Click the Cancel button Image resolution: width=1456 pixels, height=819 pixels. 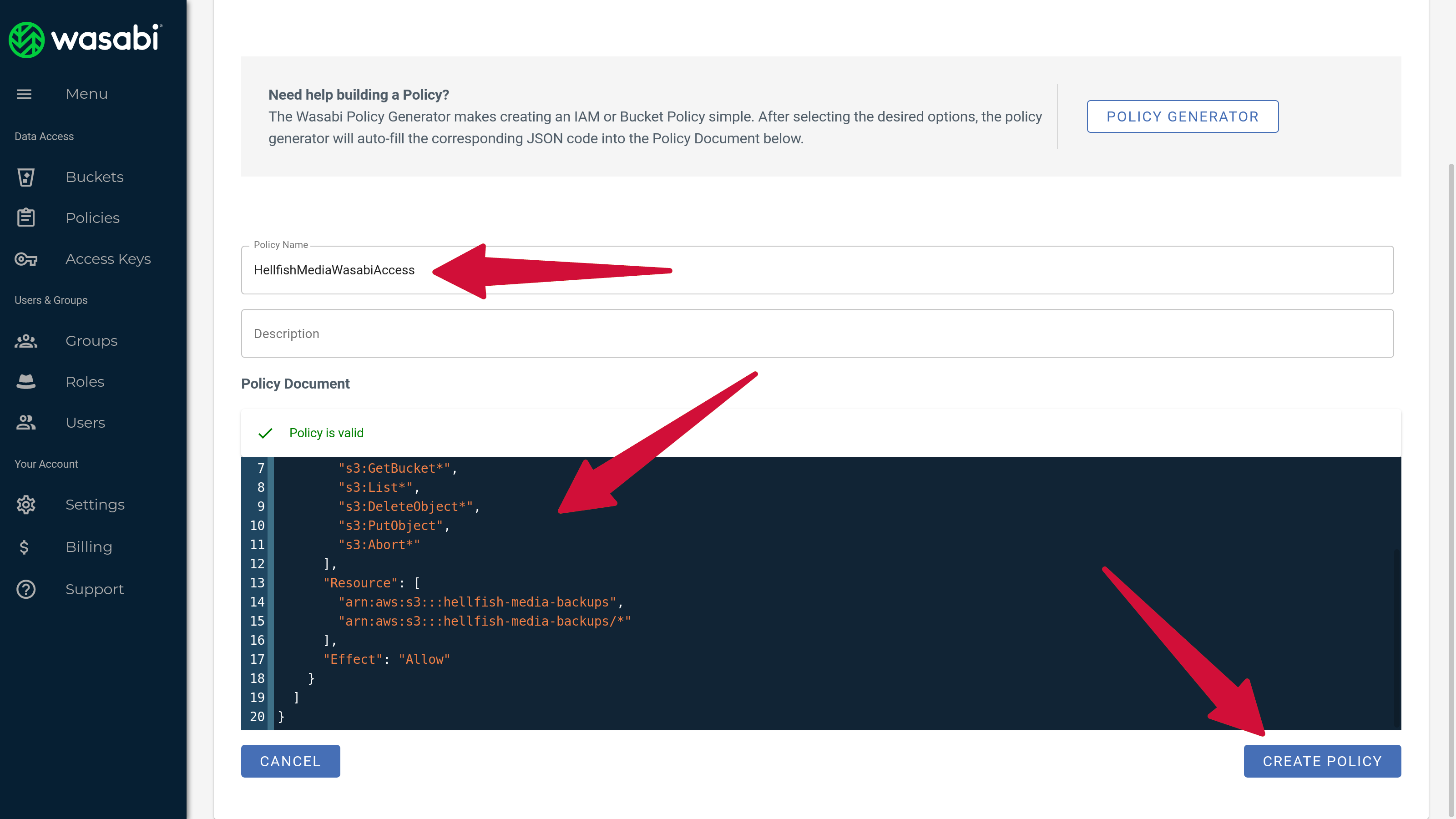[x=291, y=761]
